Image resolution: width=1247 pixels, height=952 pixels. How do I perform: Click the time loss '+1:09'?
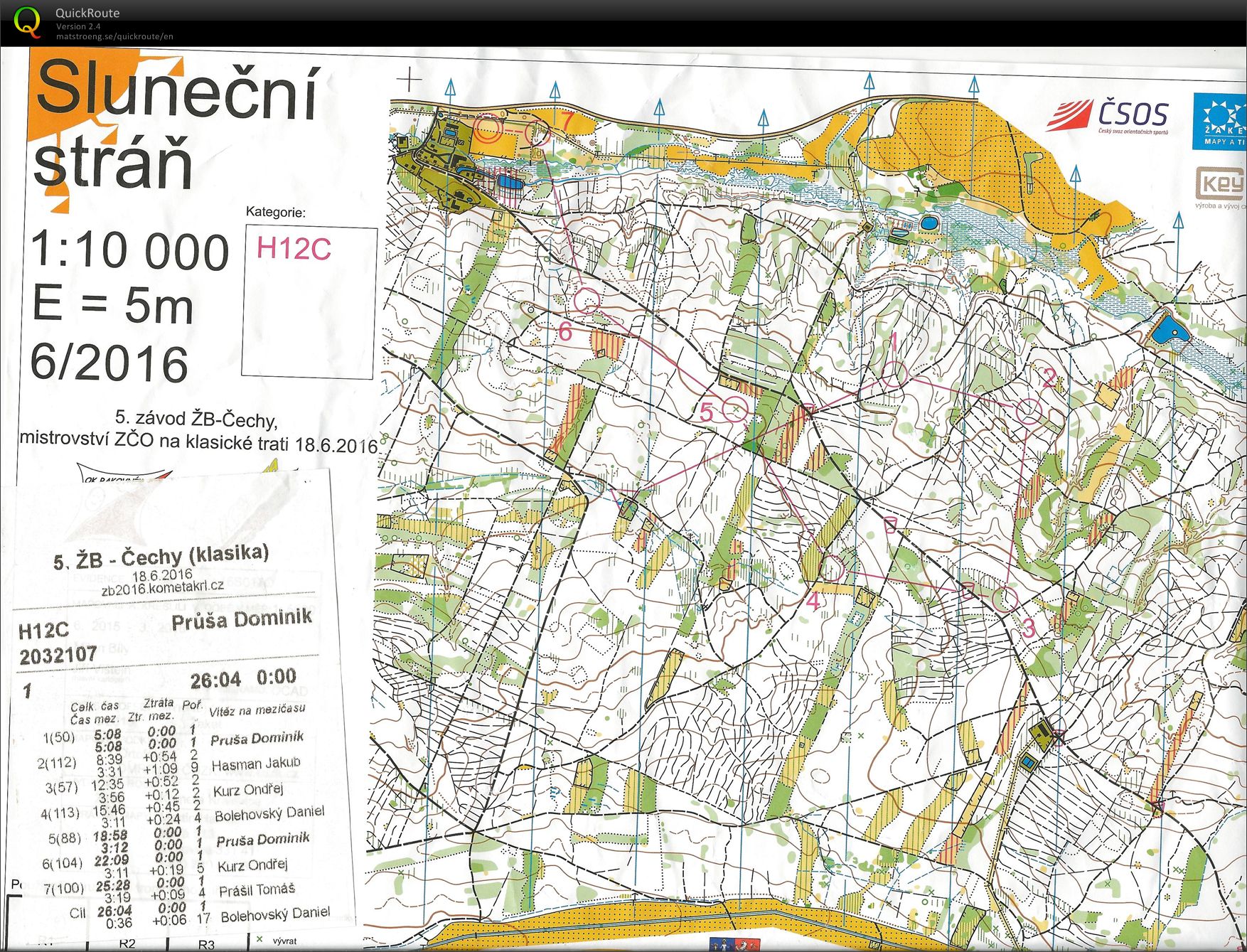(160, 769)
